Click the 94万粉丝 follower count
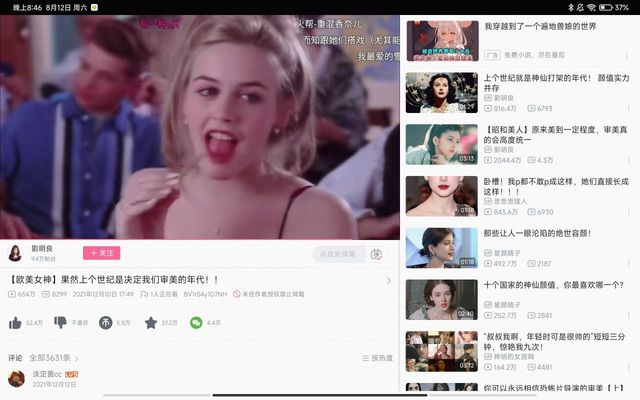The width and height of the screenshot is (640, 400). pyautogui.click(x=43, y=259)
